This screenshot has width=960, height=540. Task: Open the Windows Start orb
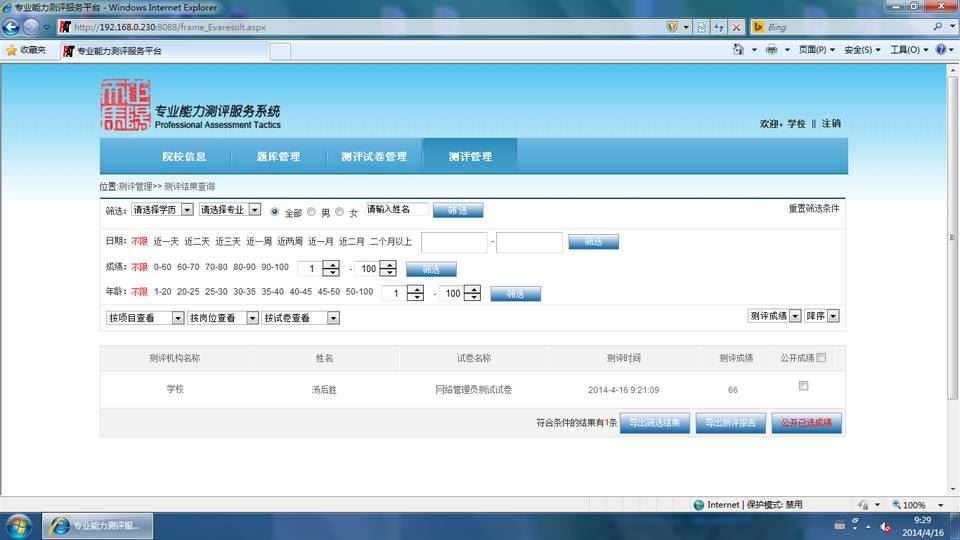pos(19,526)
